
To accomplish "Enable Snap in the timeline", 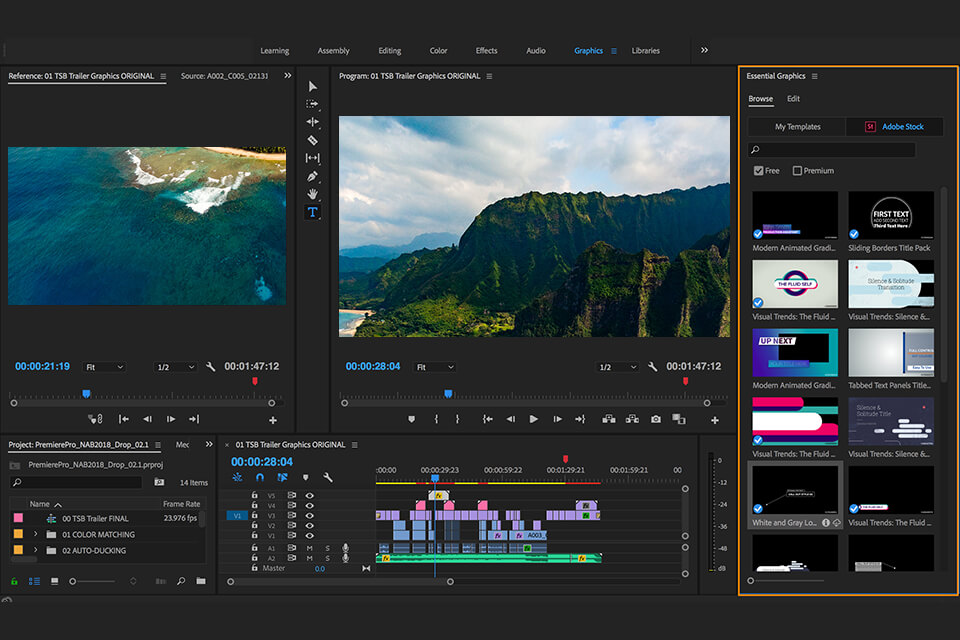I will (259, 477).
